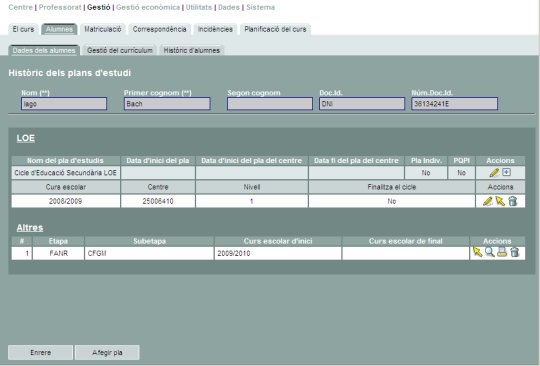Click the Nom field containing Iago
Screen dimensions: 540x366
pyautogui.click(x=64, y=104)
